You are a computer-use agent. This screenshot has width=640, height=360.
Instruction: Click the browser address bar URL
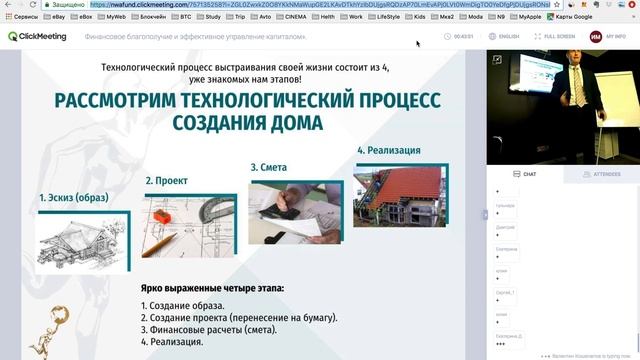tap(320, 4)
